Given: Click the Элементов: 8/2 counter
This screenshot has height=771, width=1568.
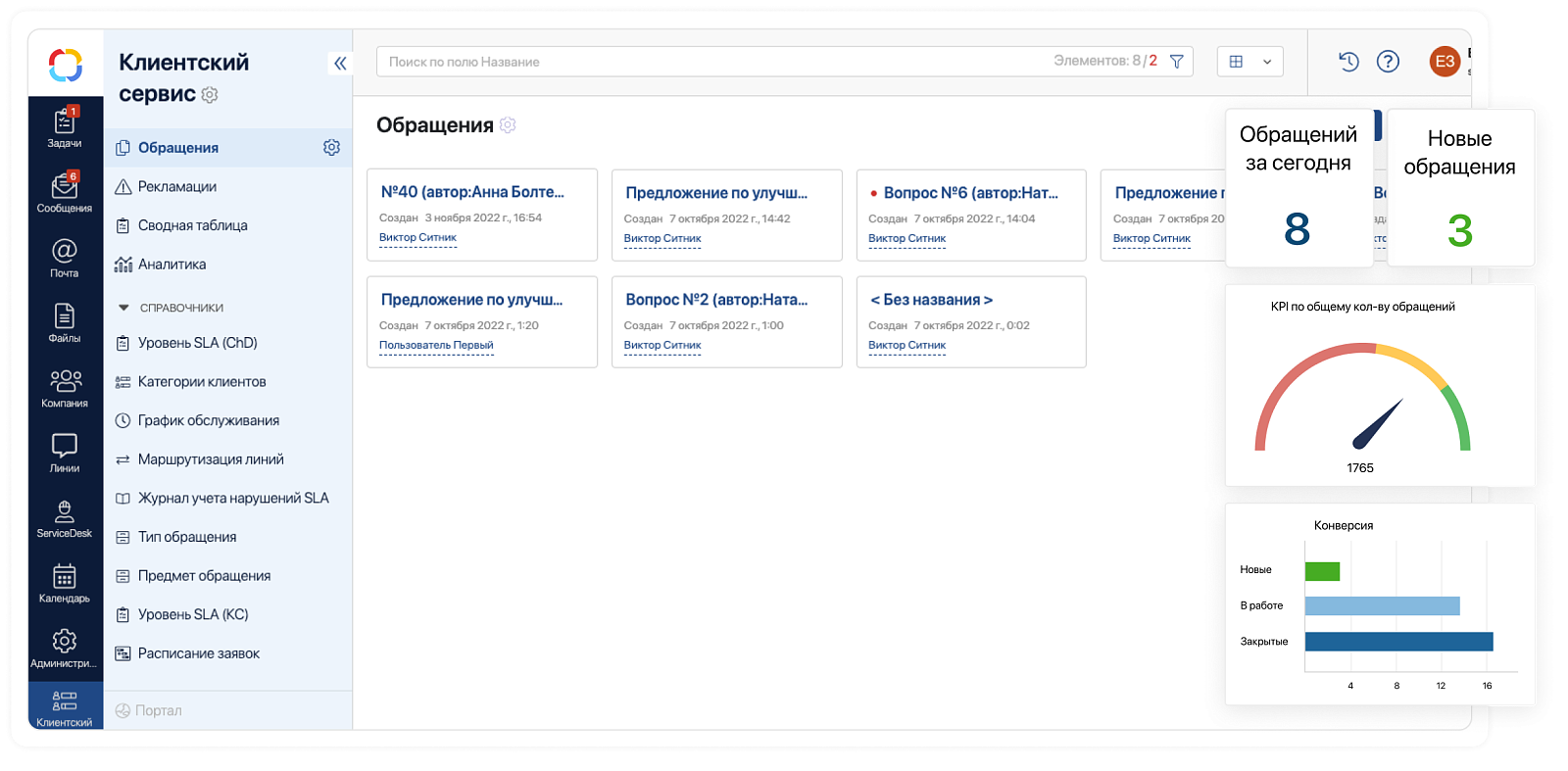Looking at the screenshot, I should click(x=1104, y=61).
